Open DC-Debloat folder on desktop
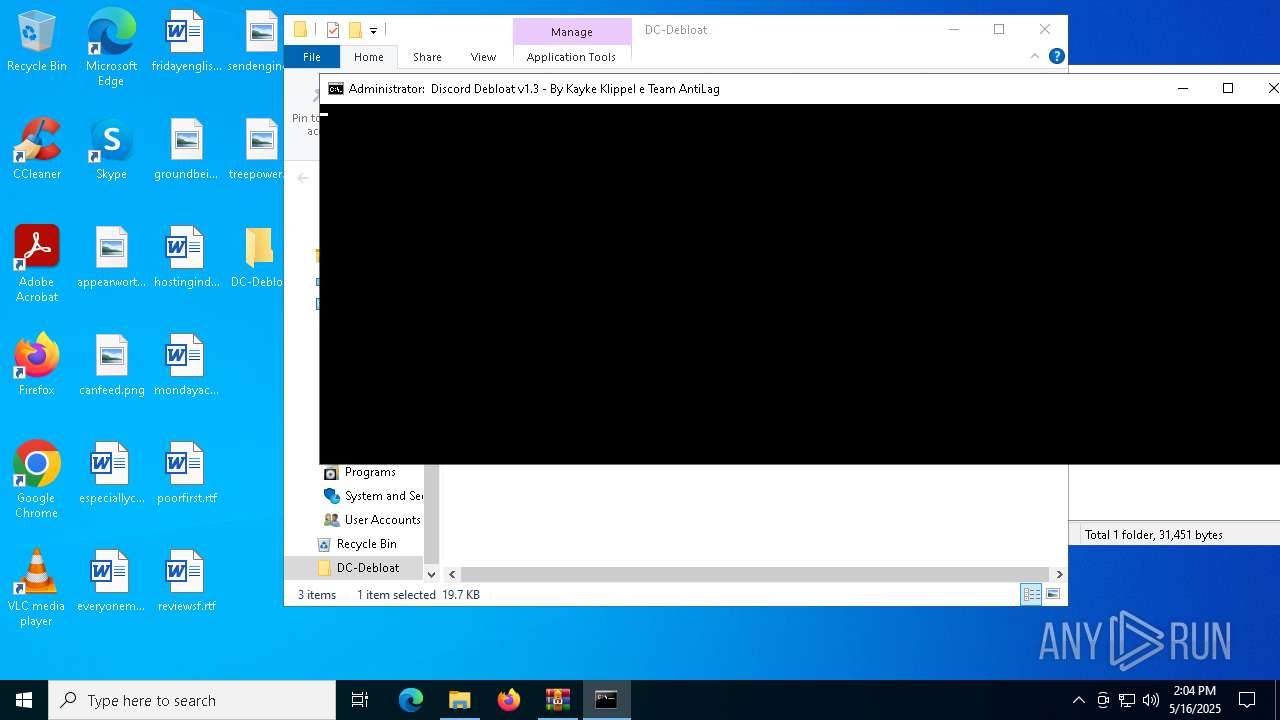Image resolution: width=1280 pixels, height=720 pixels. coord(258,257)
